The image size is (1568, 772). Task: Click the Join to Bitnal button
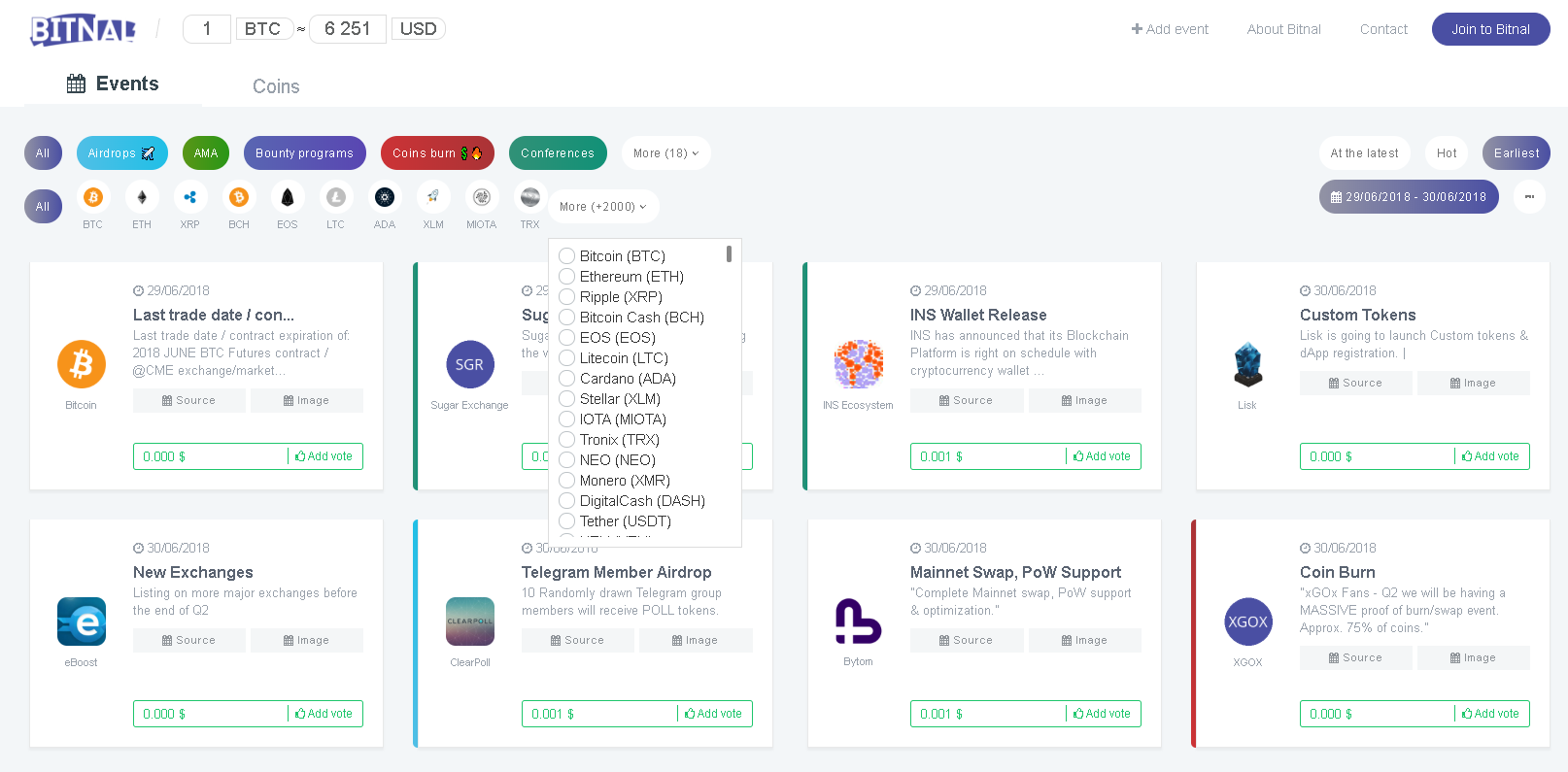pyautogui.click(x=1491, y=29)
